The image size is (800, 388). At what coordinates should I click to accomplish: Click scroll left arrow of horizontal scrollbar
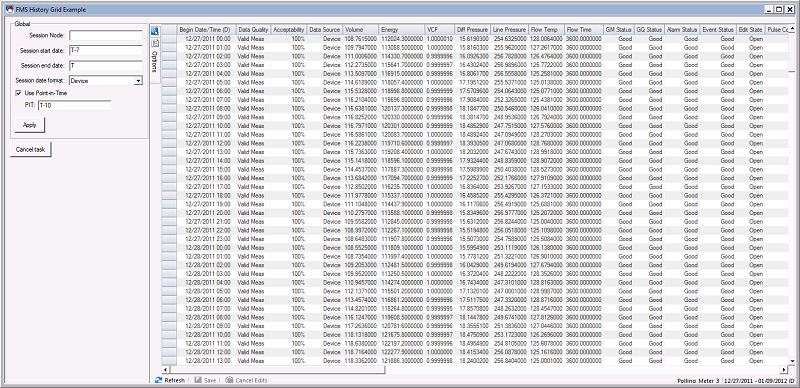(165, 369)
